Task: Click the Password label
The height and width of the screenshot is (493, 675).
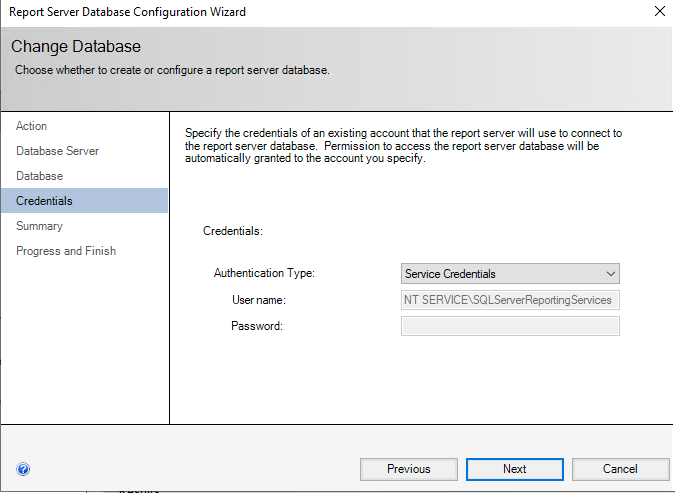Action: tap(257, 326)
